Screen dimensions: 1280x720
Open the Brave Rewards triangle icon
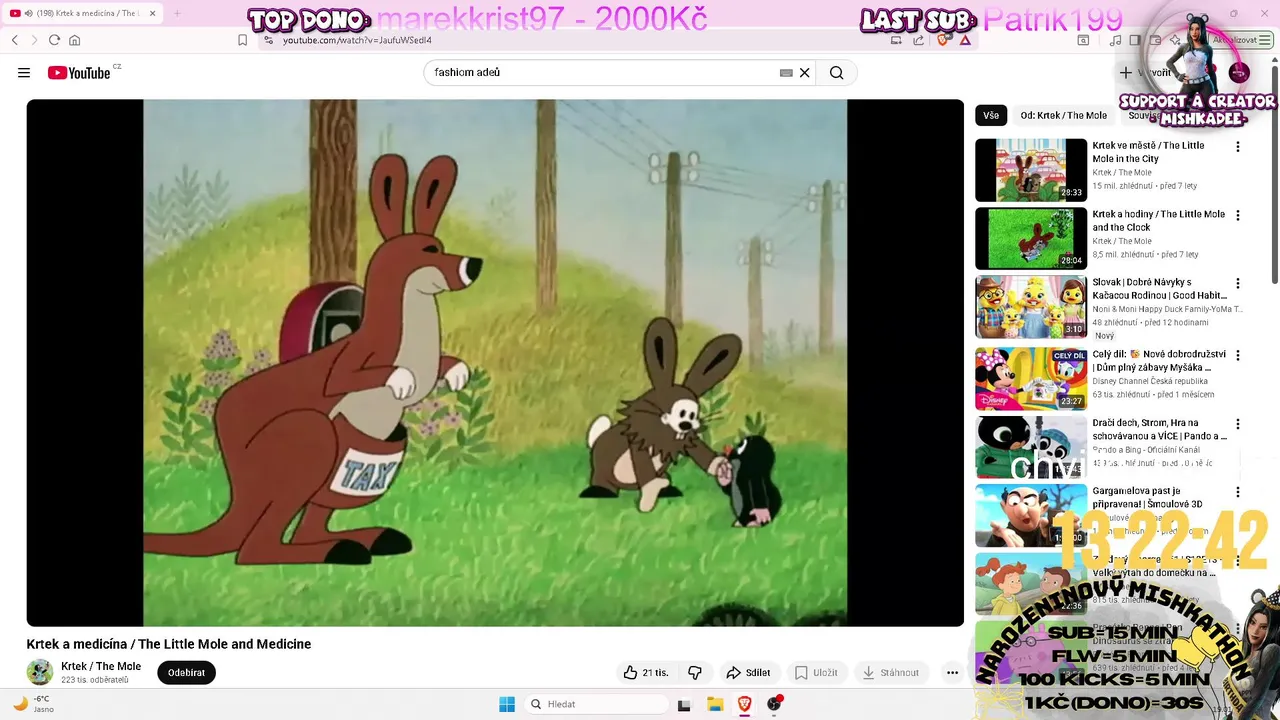click(x=965, y=40)
